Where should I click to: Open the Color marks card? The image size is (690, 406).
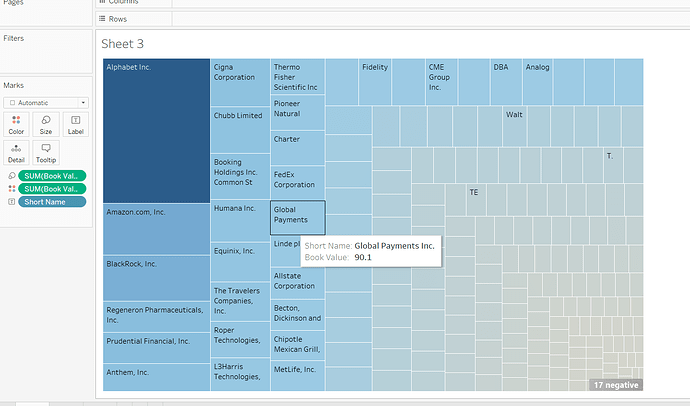16,124
